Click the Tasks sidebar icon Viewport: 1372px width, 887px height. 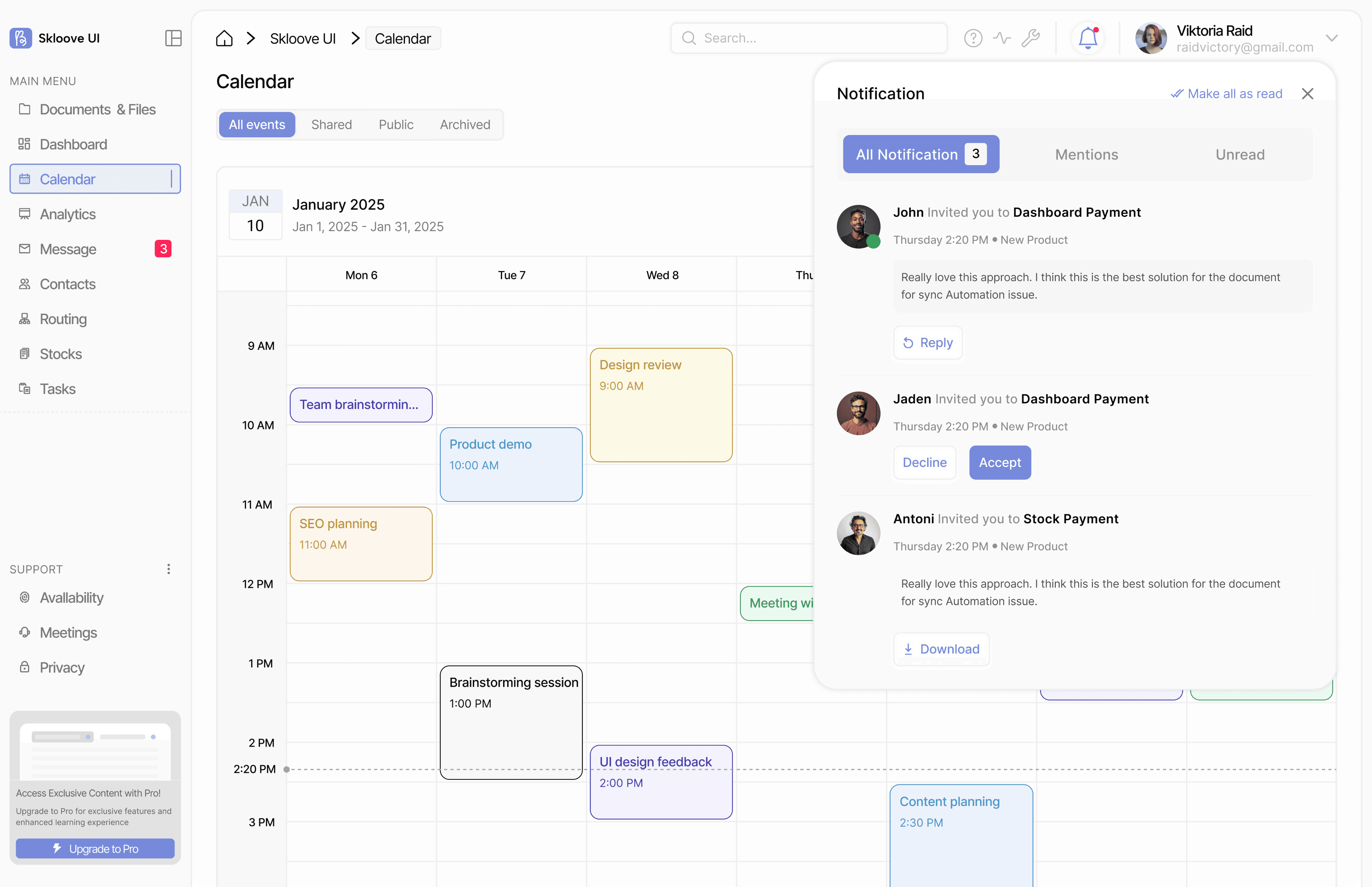[x=24, y=389]
